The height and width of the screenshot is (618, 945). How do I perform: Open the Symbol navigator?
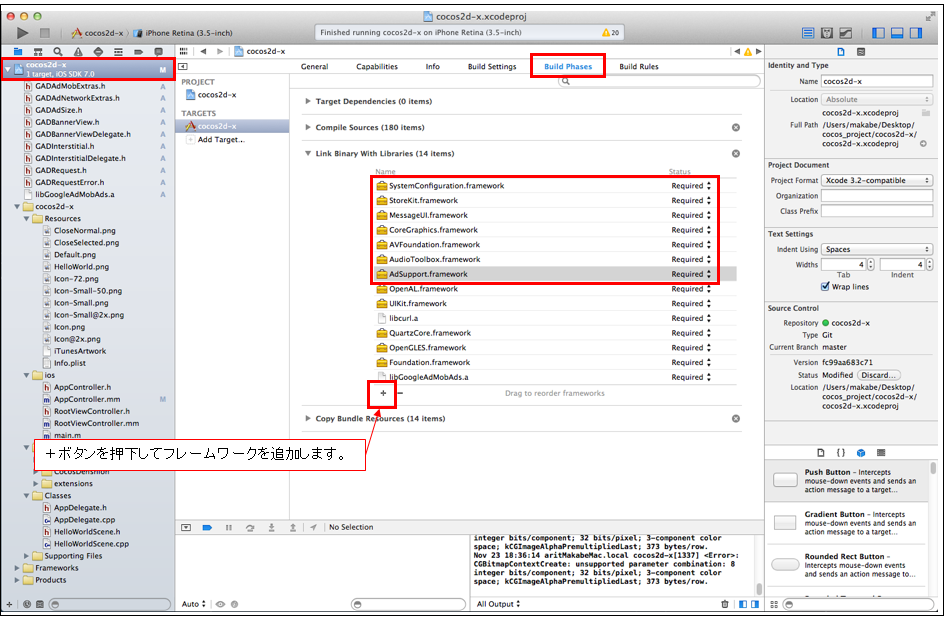pyautogui.click(x=38, y=52)
